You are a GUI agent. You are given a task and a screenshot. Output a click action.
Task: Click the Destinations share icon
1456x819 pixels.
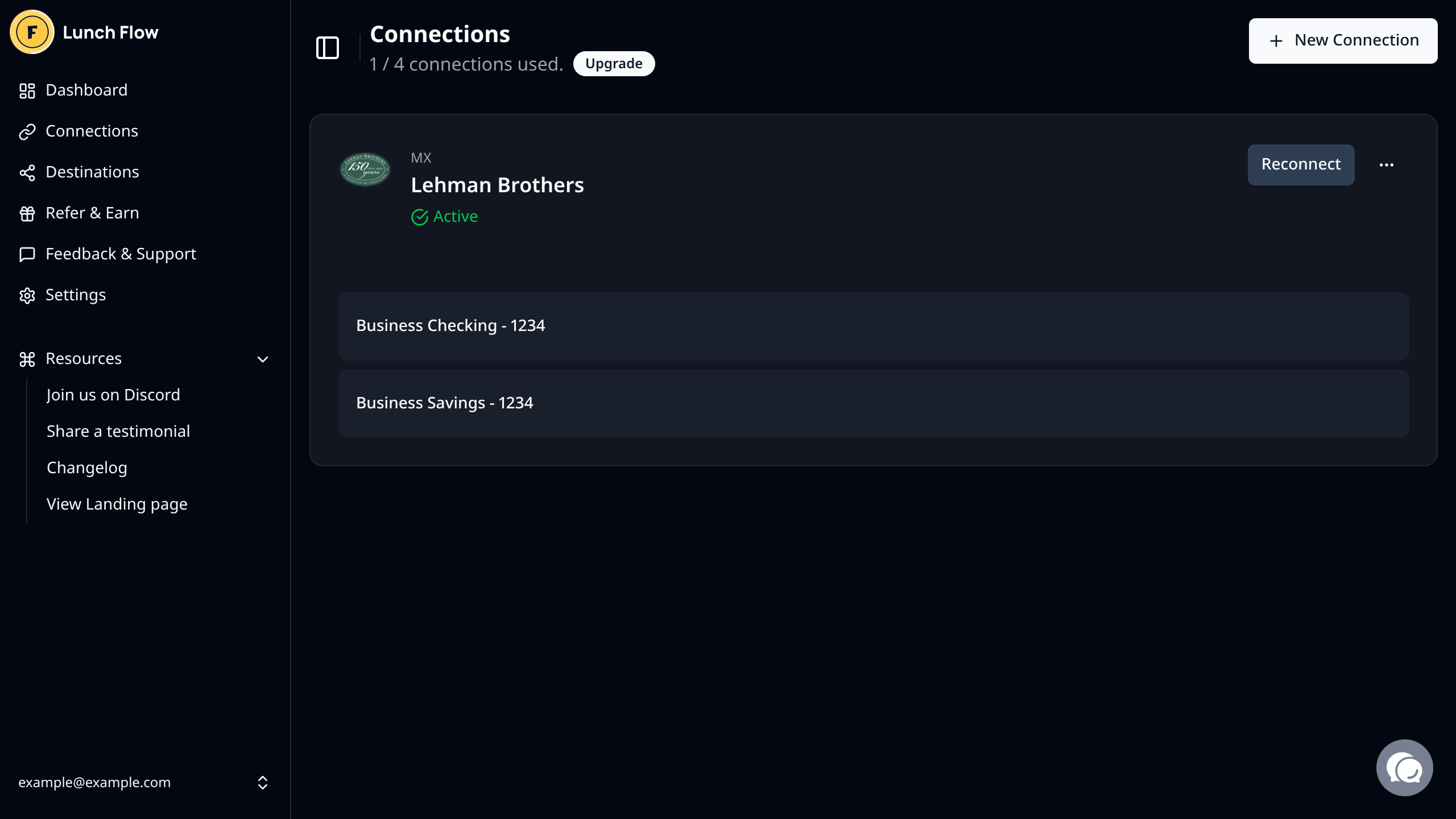(27, 173)
